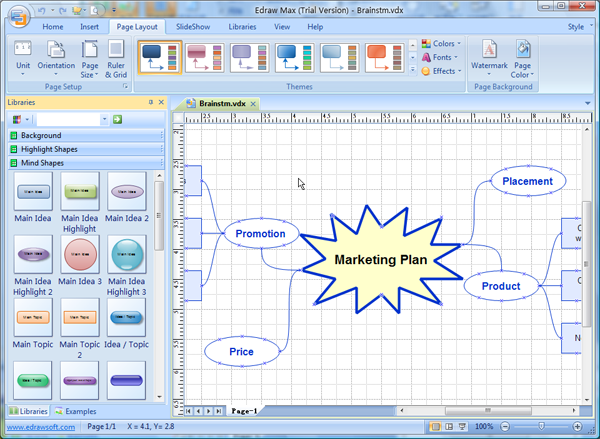Open the theme Colors dropdown
The width and height of the screenshot is (600, 439).
441,44
